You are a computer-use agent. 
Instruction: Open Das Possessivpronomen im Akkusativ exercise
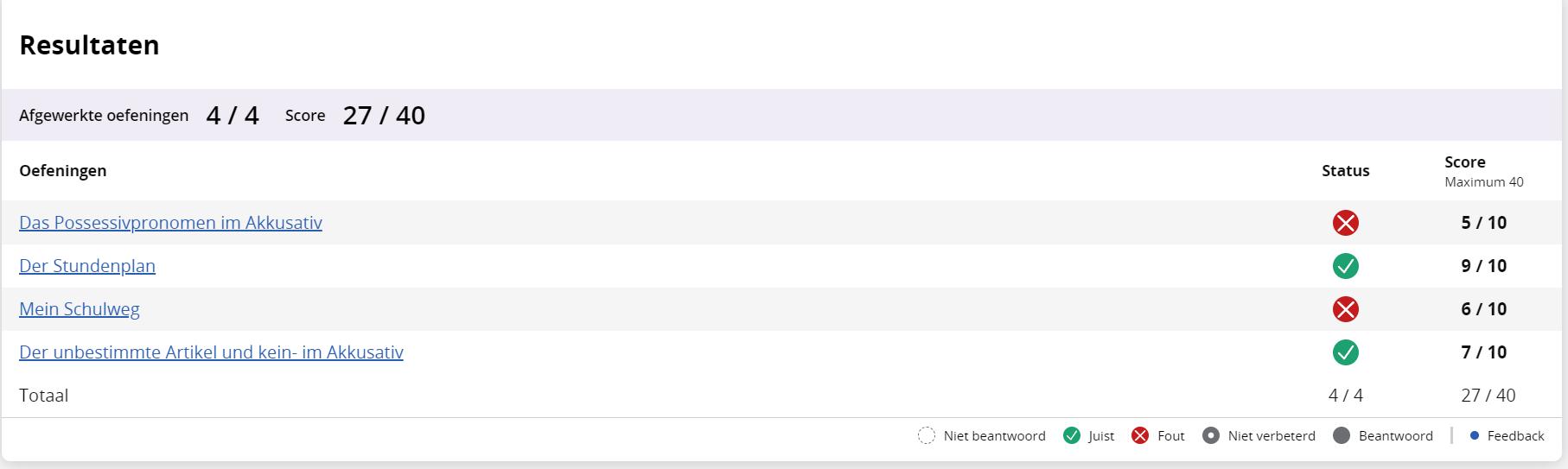click(x=170, y=223)
